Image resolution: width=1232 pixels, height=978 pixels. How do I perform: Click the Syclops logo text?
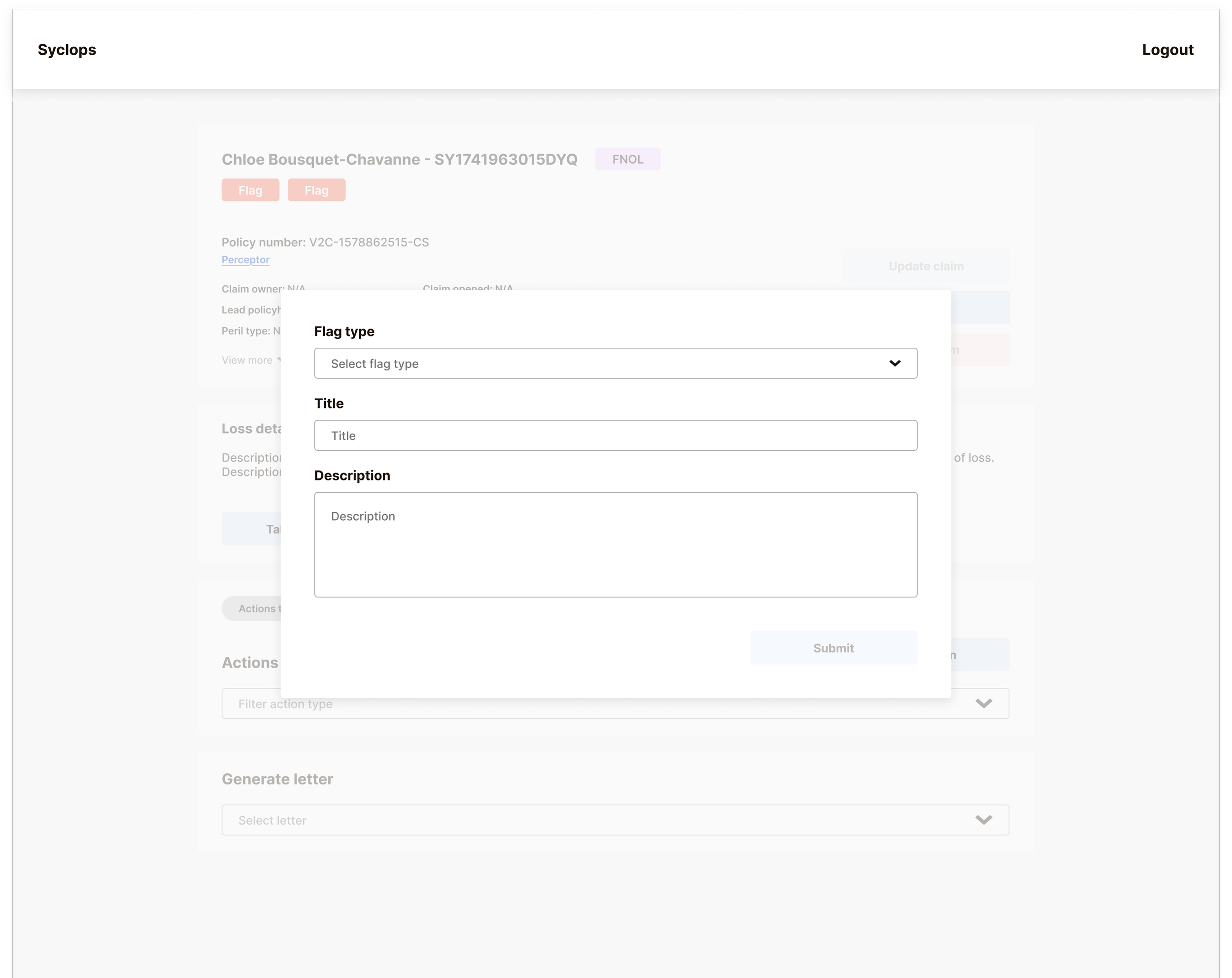(67, 50)
